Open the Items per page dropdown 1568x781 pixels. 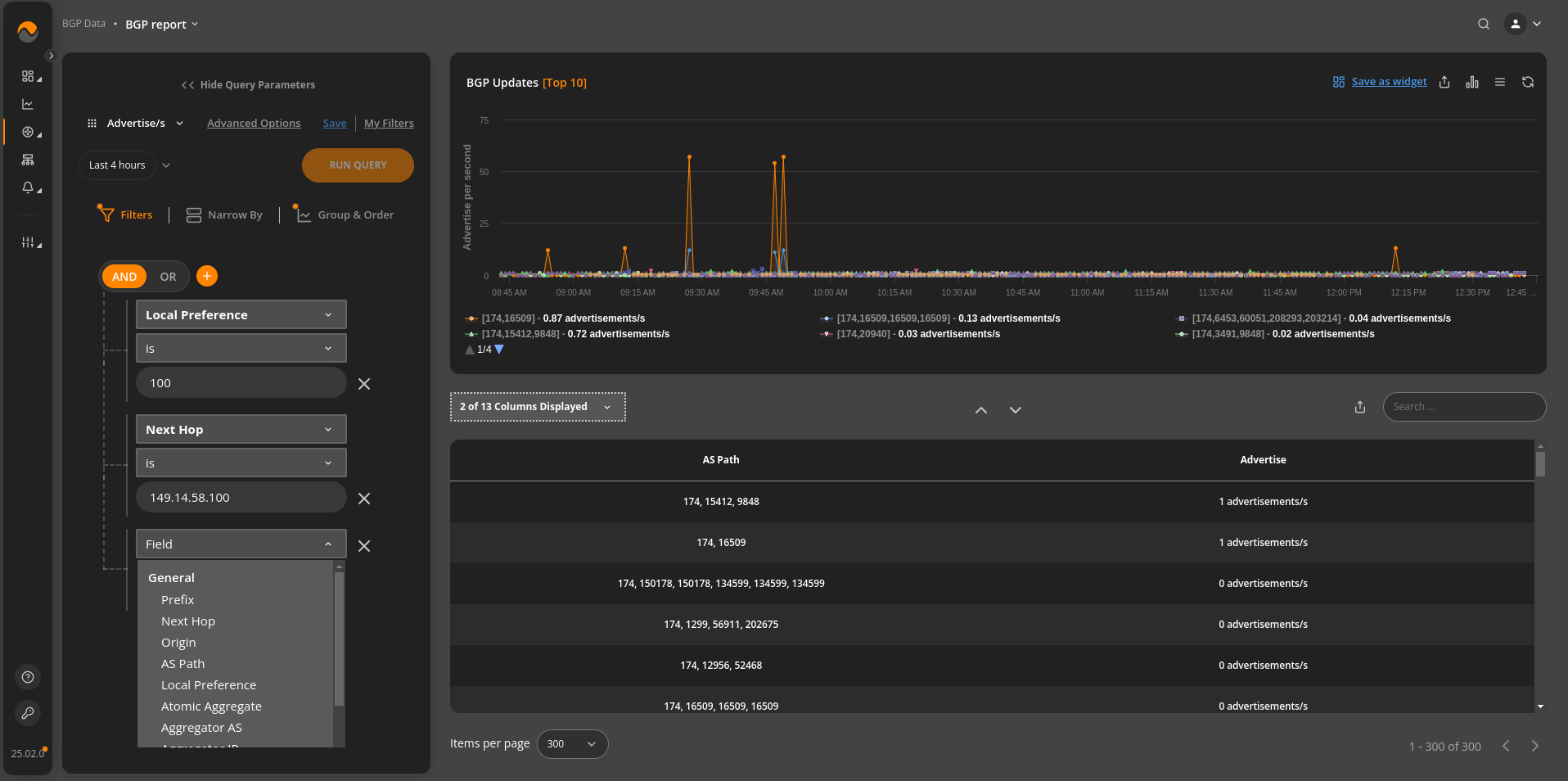572,744
